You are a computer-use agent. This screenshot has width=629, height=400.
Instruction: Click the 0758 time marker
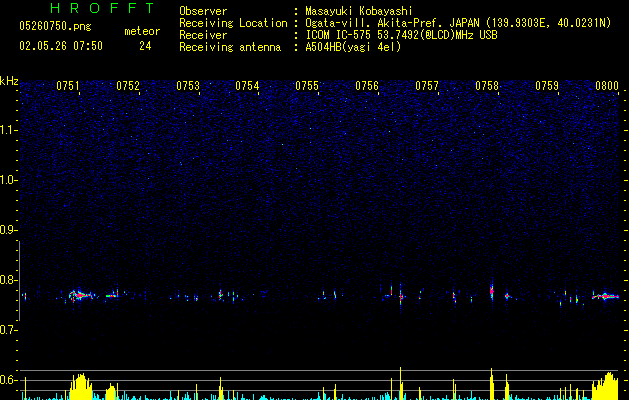pyautogui.click(x=487, y=86)
